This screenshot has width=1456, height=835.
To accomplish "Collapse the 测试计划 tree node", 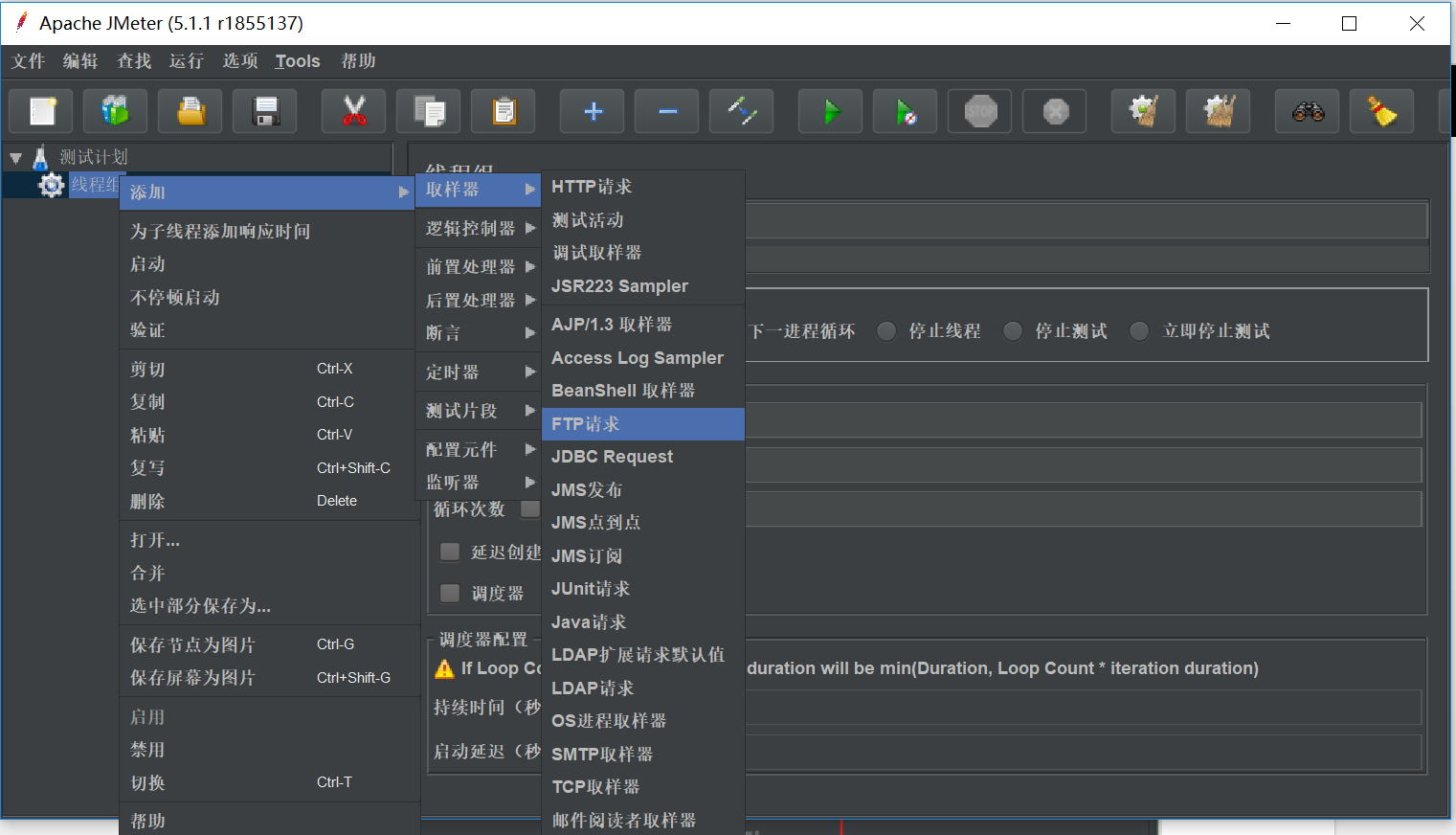I will point(15,158).
